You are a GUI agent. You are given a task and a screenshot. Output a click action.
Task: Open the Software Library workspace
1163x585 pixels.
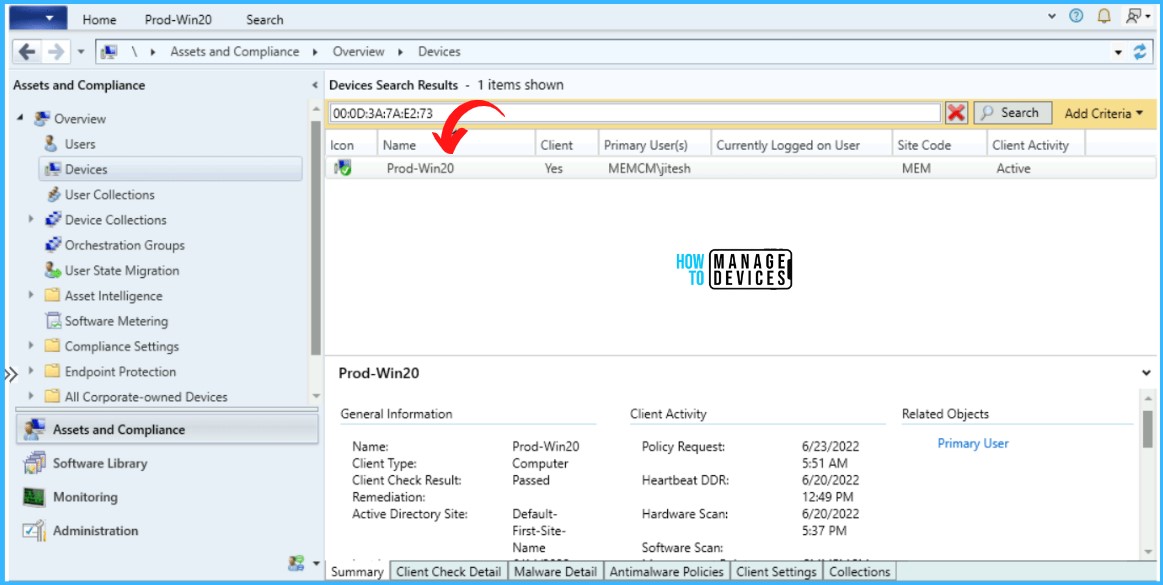pos(167,463)
